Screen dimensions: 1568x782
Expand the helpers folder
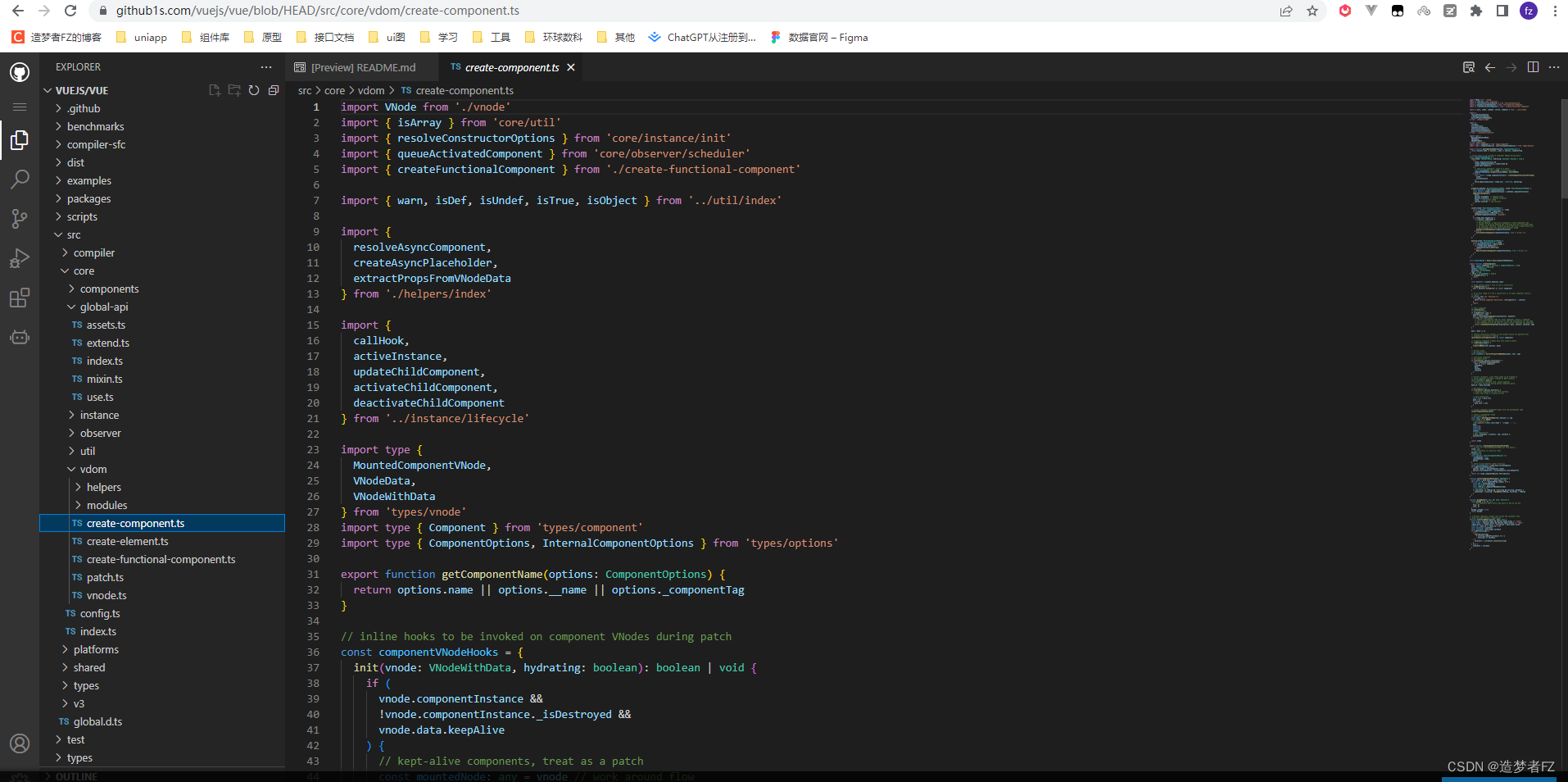point(103,487)
